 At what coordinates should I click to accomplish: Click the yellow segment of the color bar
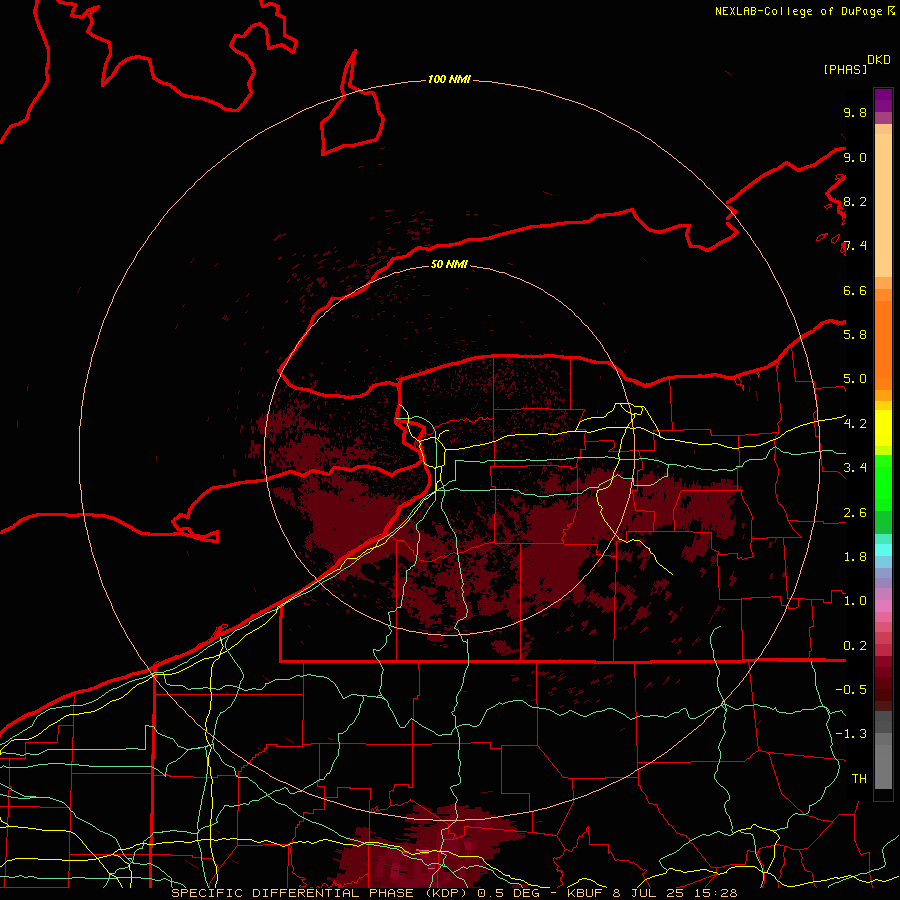coord(883,428)
